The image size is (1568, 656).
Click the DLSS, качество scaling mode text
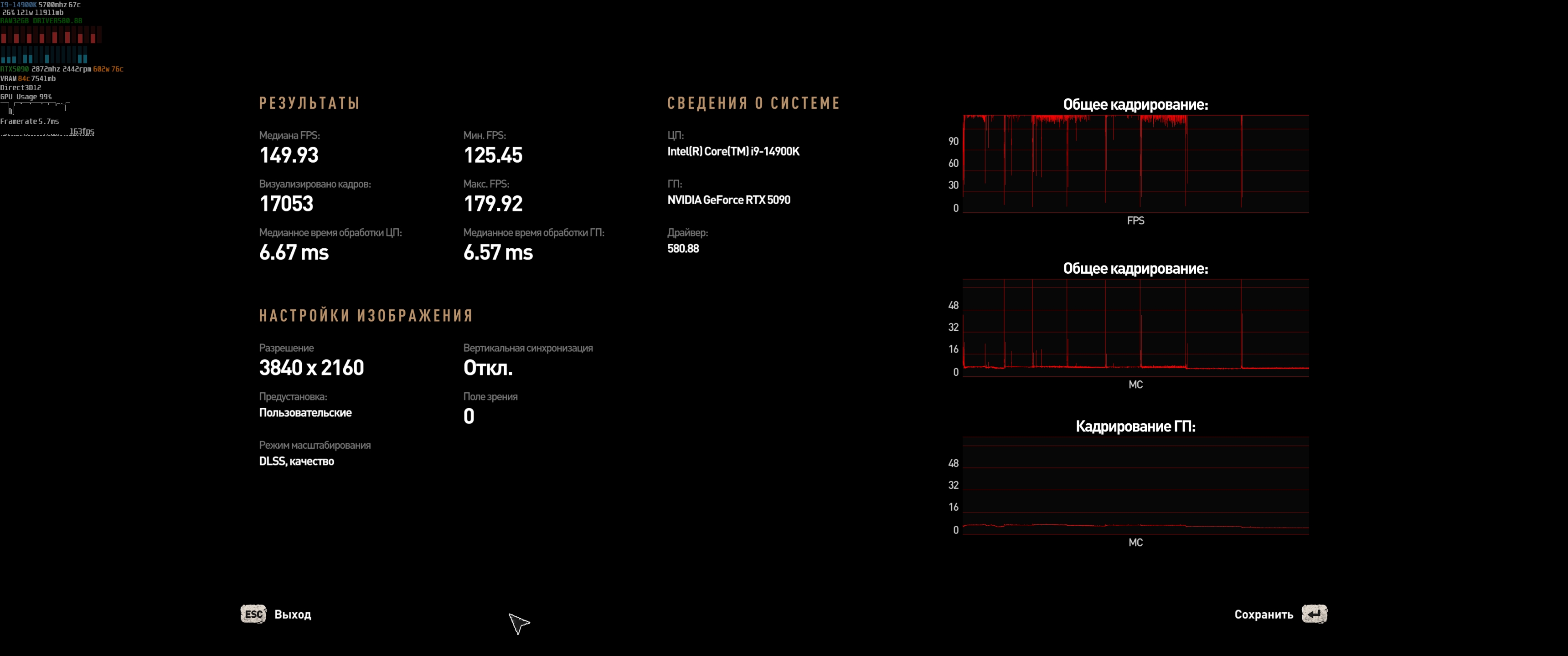point(296,461)
